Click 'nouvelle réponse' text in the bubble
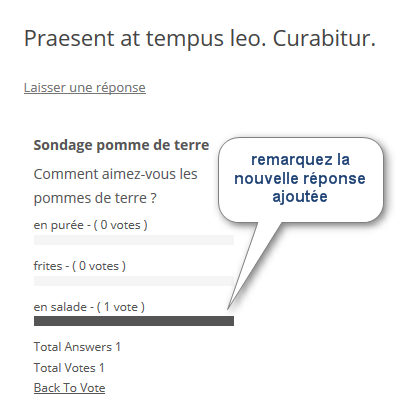The width and height of the screenshot is (396, 404). click(x=300, y=179)
